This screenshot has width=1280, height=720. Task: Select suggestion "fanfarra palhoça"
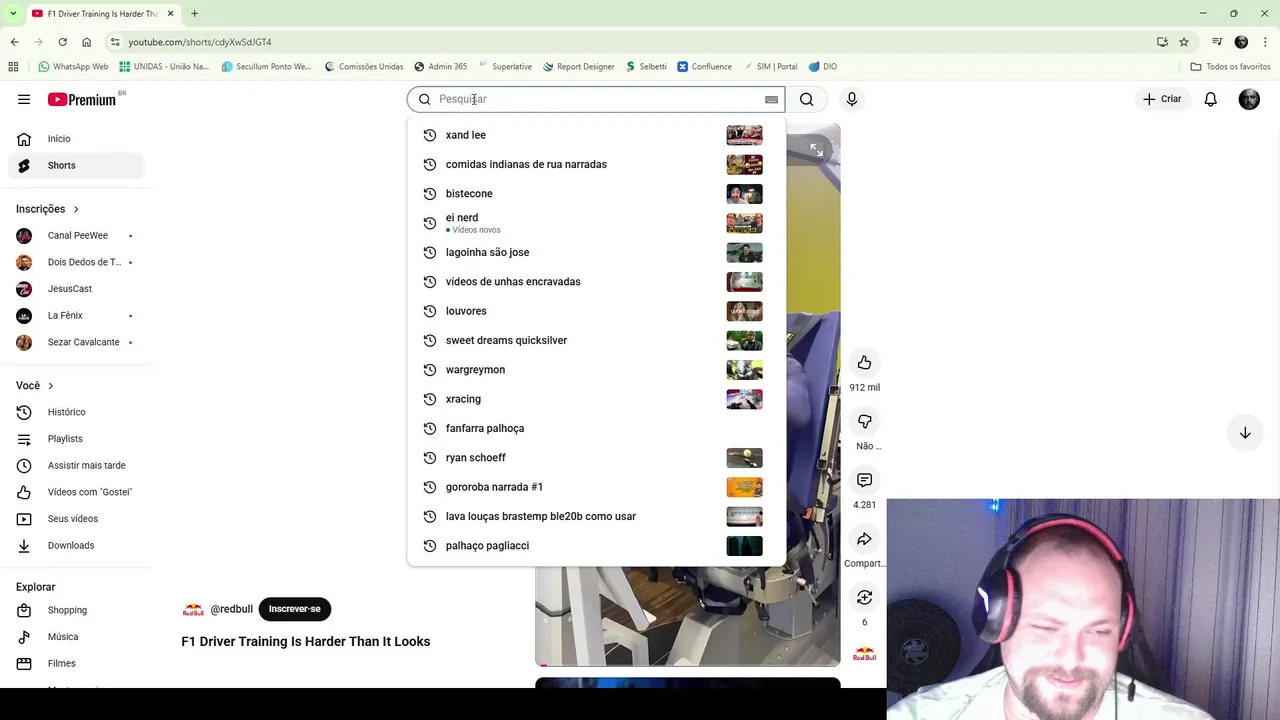click(x=596, y=428)
